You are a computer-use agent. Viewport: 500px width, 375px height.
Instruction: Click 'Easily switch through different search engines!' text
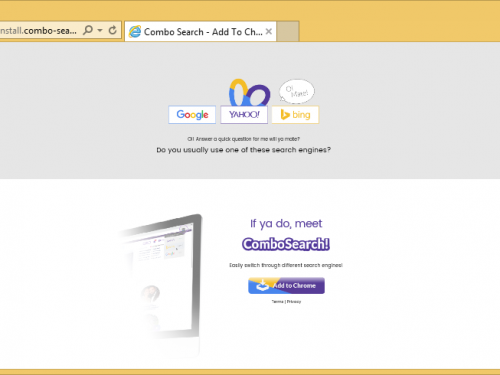point(286,265)
